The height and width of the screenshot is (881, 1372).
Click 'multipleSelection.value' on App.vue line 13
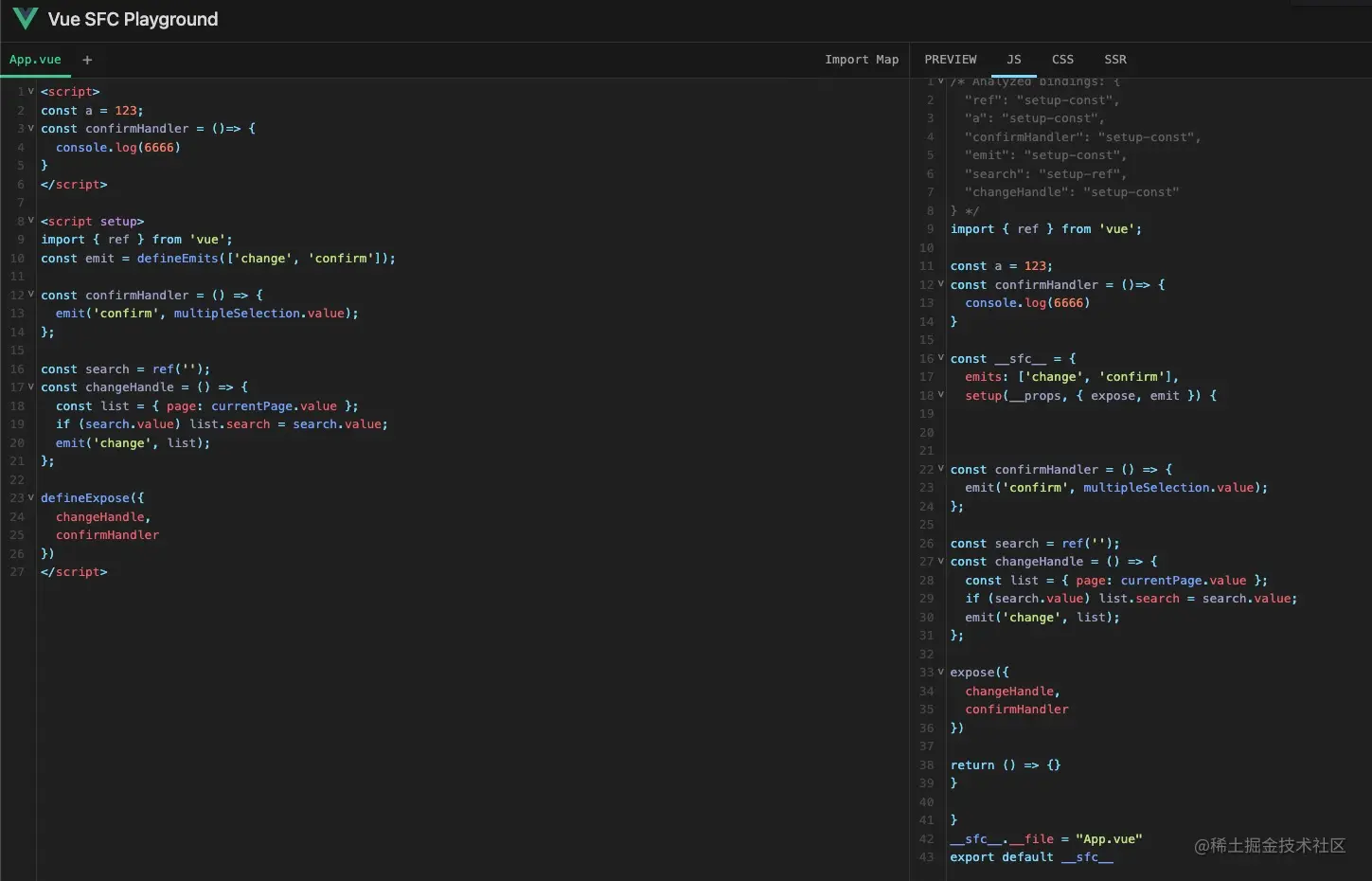pos(258,314)
